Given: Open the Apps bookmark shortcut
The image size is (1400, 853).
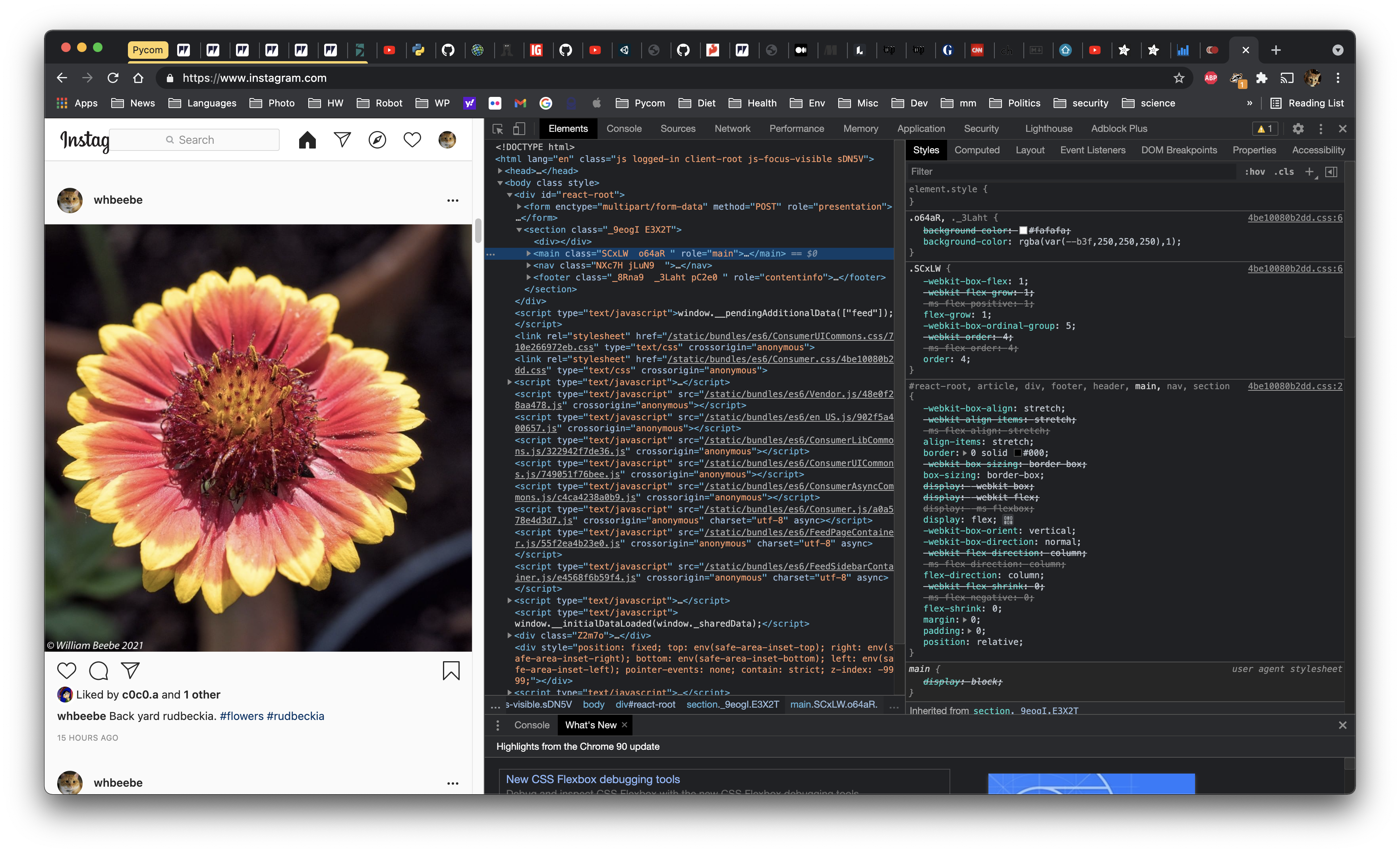Looking at the screenshot, I should pos(77,103).
